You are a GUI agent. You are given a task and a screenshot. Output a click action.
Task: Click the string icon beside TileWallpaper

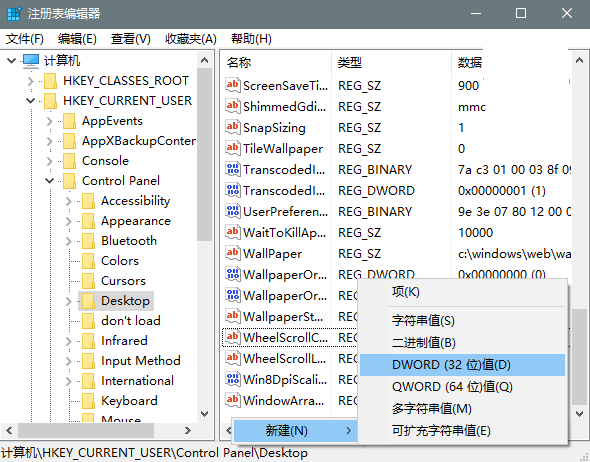(x=233, y=148)
